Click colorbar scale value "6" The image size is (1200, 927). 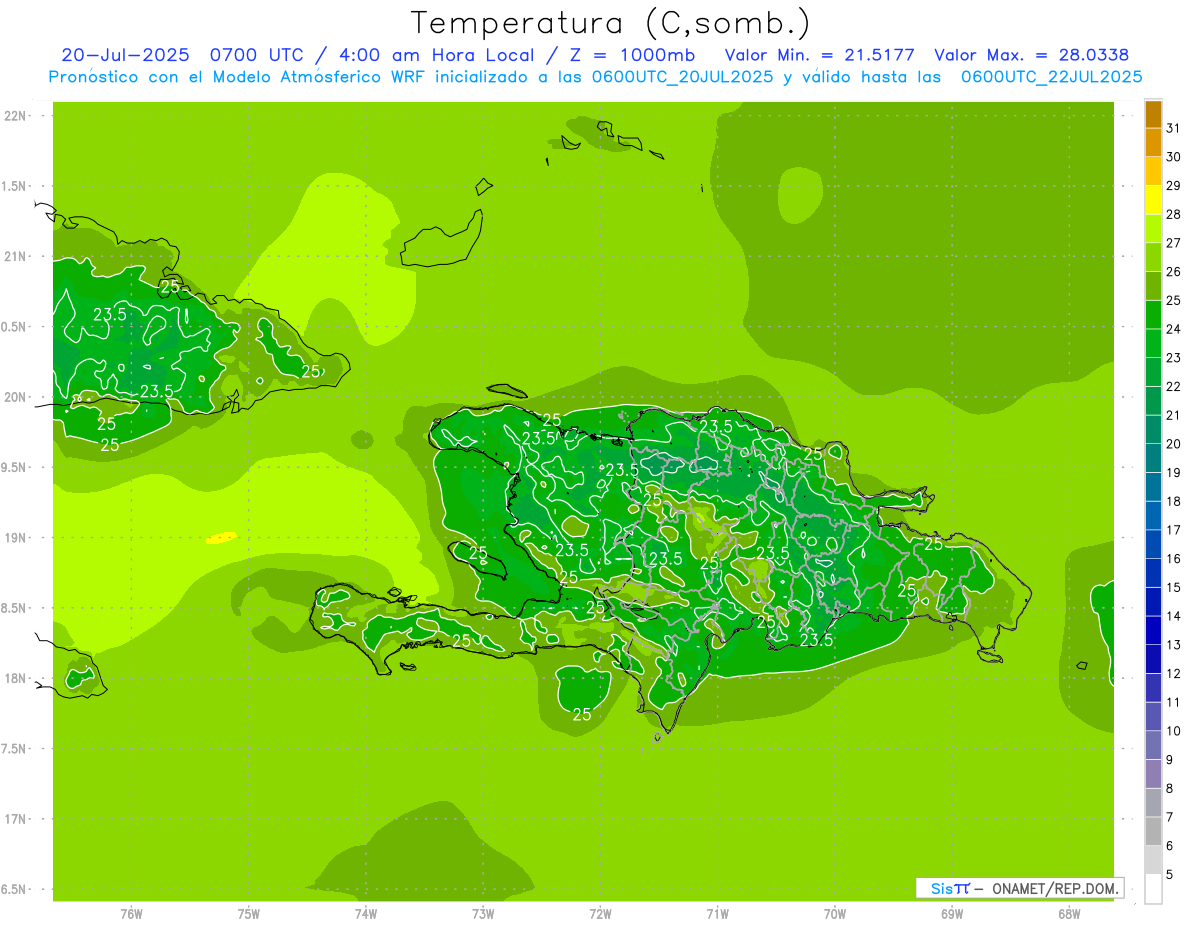pyautogui.click(x=1170, y=846)
